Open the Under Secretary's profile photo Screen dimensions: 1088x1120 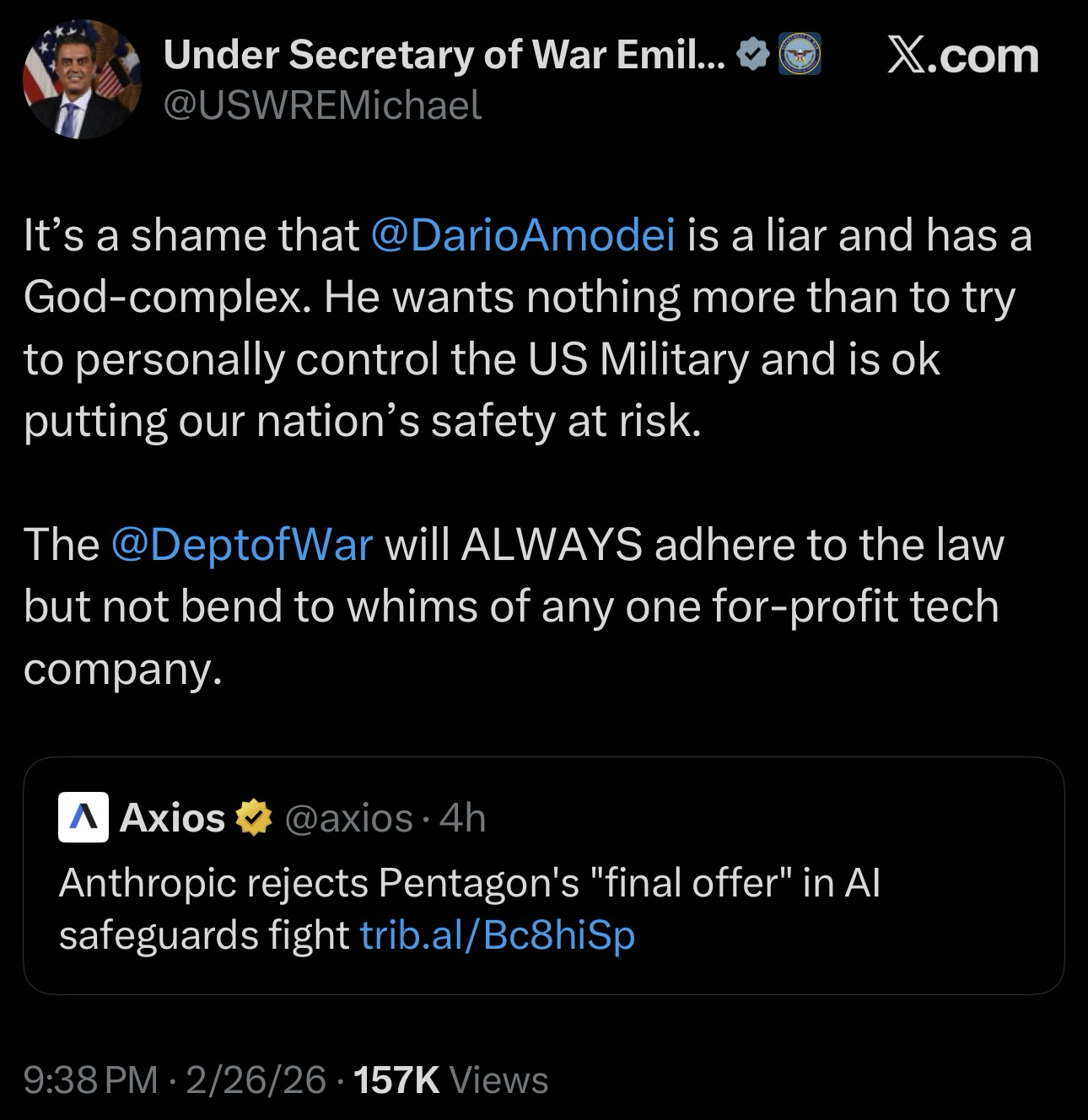(x=82, y=78)
